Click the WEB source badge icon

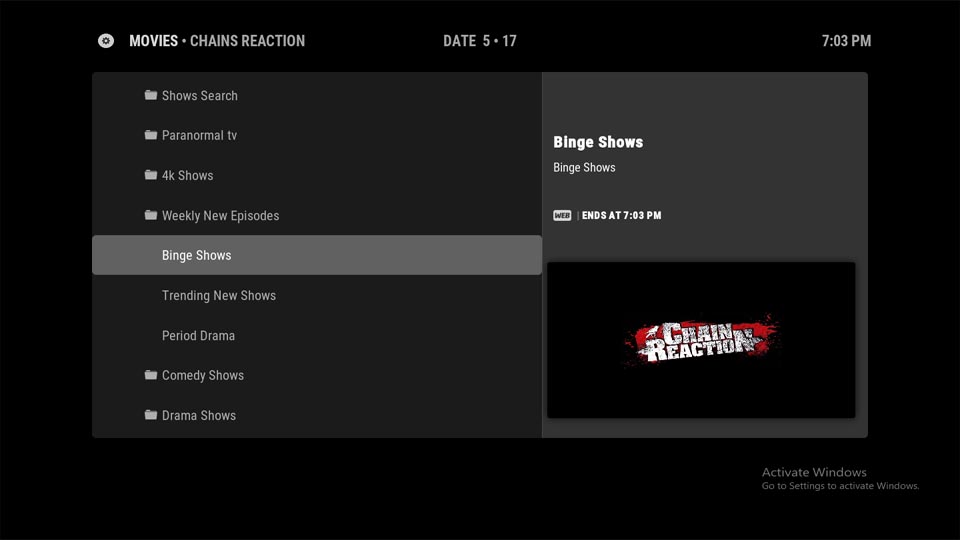click(562, 216)
